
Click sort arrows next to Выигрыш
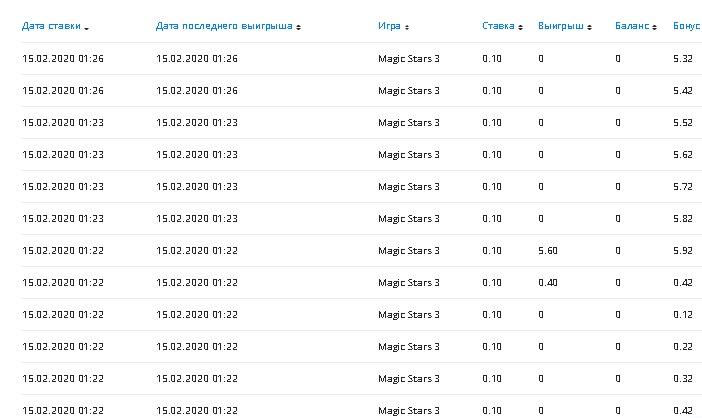tap(589, 27)
